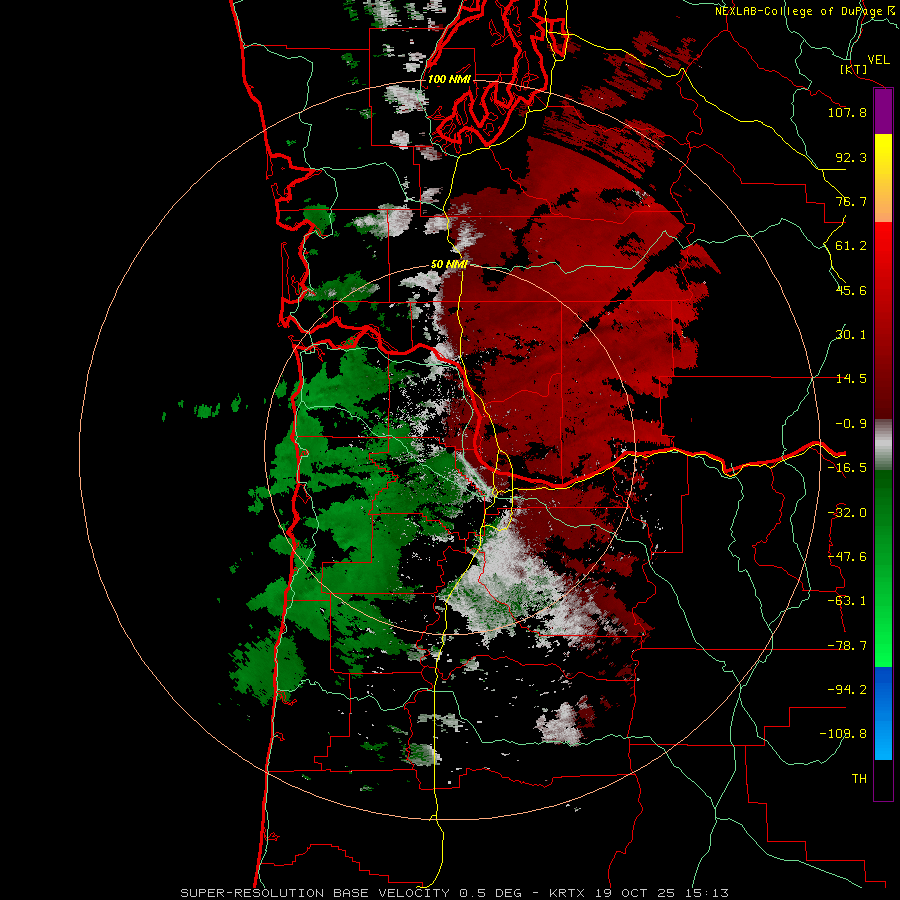Click the -0.9 velocity scale value
The image size is (900, 900).
[x=851, y=424]
